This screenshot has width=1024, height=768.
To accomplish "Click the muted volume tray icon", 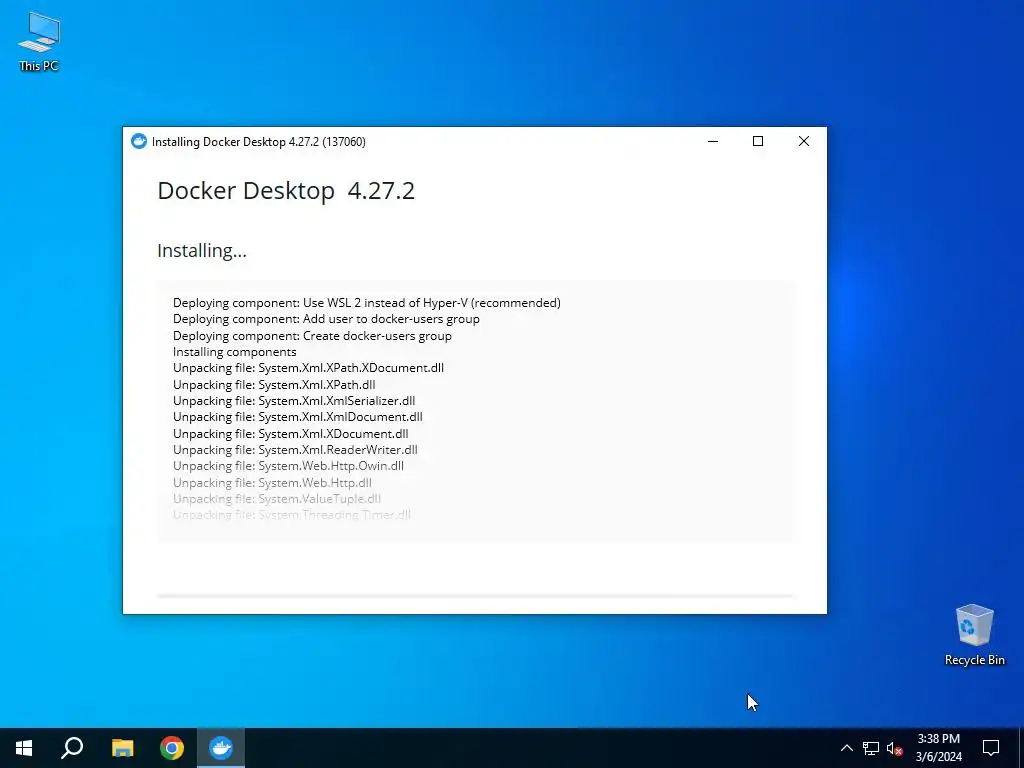I will click(895, 748).
